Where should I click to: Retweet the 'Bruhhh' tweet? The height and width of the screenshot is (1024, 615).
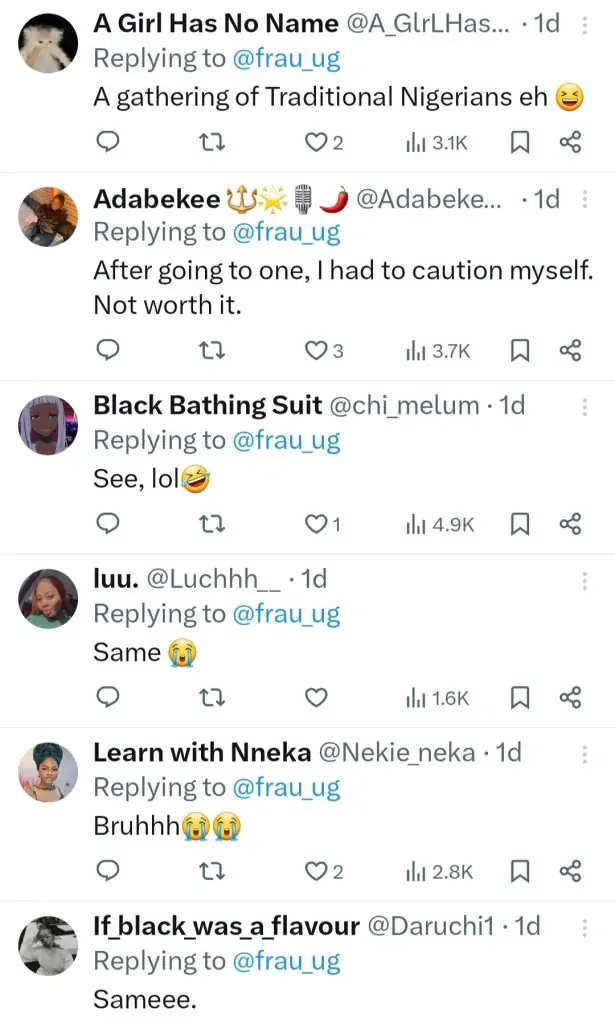212,871
